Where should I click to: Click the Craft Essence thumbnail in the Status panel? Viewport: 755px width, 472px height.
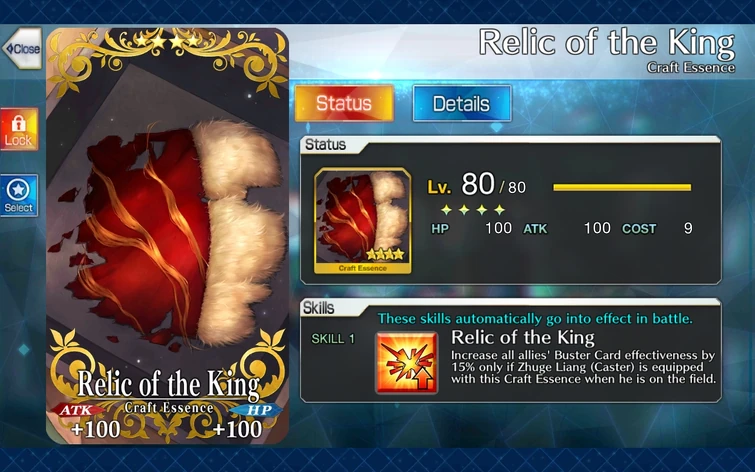click(x=363, y=221)
